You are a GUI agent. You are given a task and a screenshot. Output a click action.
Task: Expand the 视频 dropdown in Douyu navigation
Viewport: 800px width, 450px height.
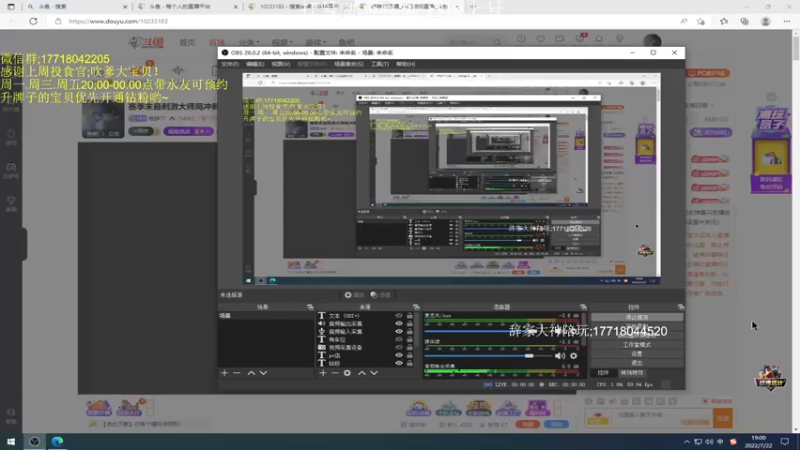[282, 42]
